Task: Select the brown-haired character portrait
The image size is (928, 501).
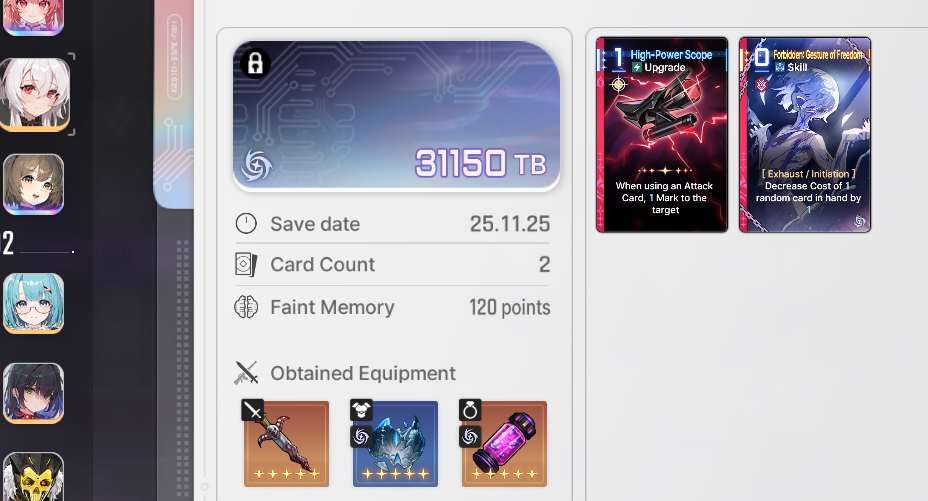Action: coord(34,184)
